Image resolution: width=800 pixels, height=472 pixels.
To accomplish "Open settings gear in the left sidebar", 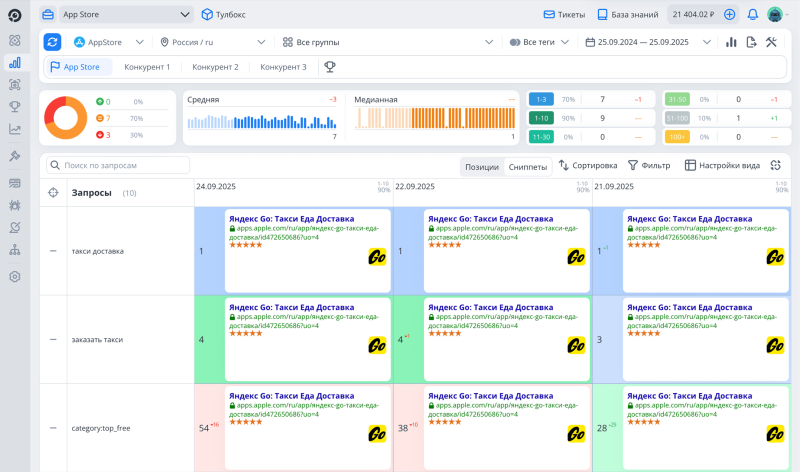I will tap(15, 276).
